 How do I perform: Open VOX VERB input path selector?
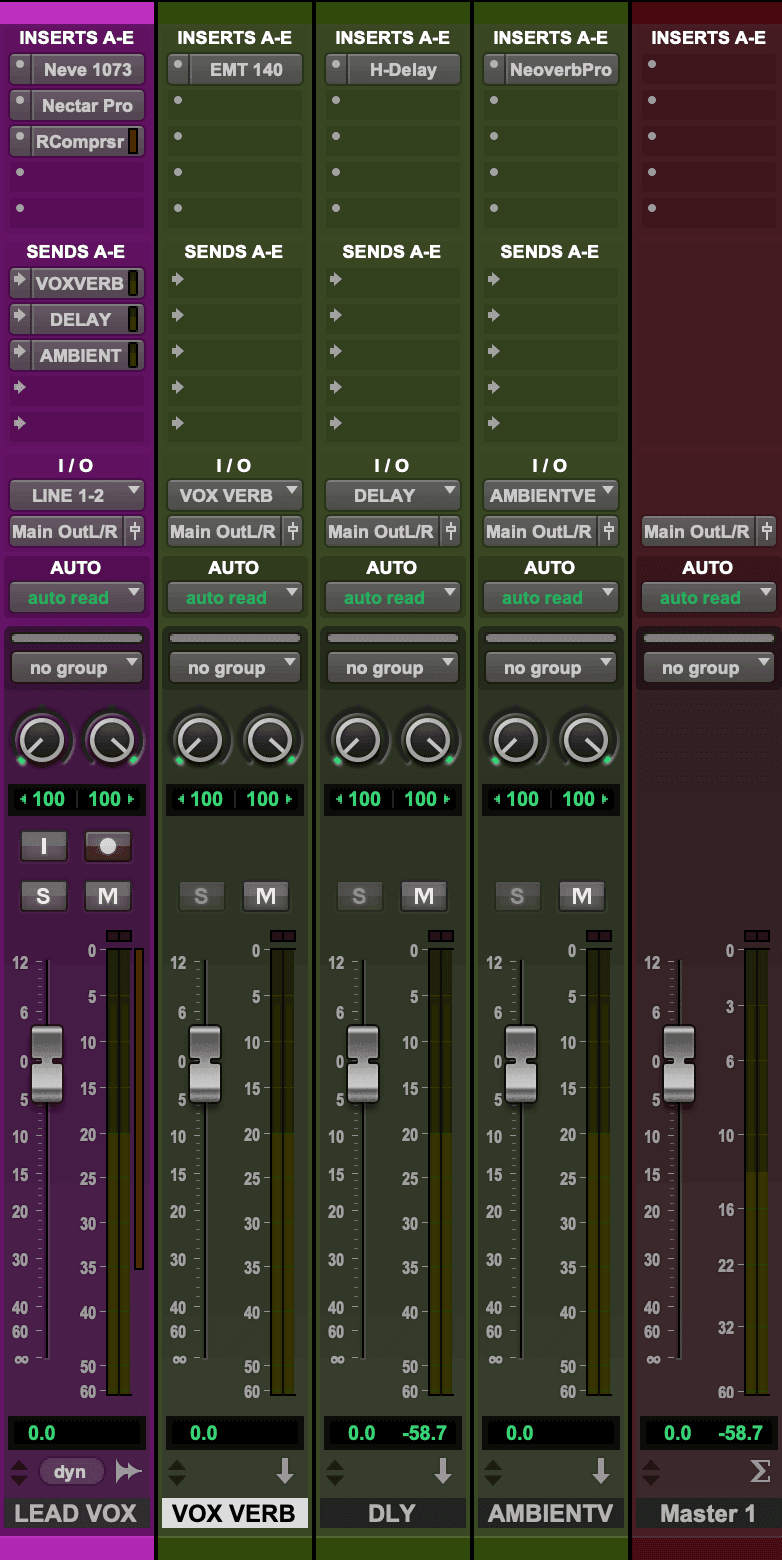pyautogui.click(x=235, y=496)
